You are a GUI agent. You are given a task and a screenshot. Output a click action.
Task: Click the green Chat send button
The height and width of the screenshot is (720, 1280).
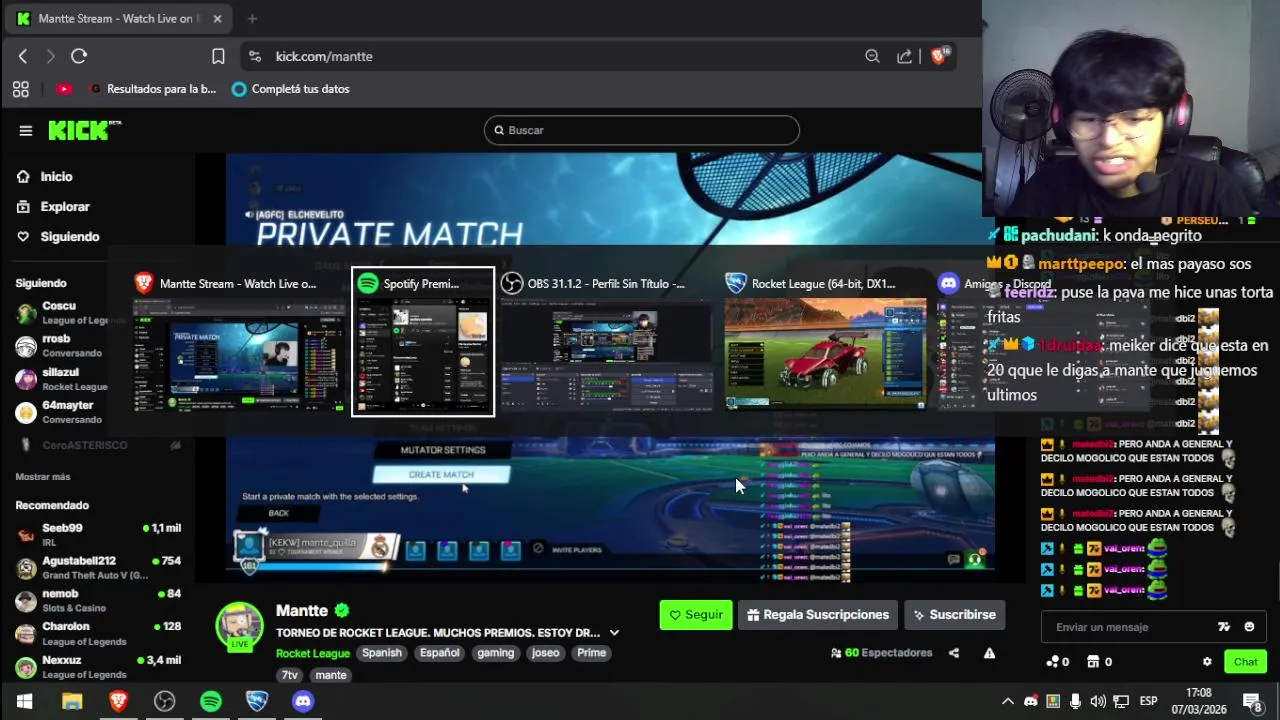coord(1246,662)
